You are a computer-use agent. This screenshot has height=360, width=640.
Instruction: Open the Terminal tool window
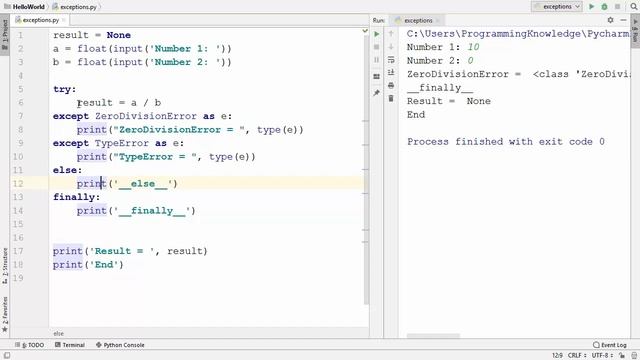70,345
